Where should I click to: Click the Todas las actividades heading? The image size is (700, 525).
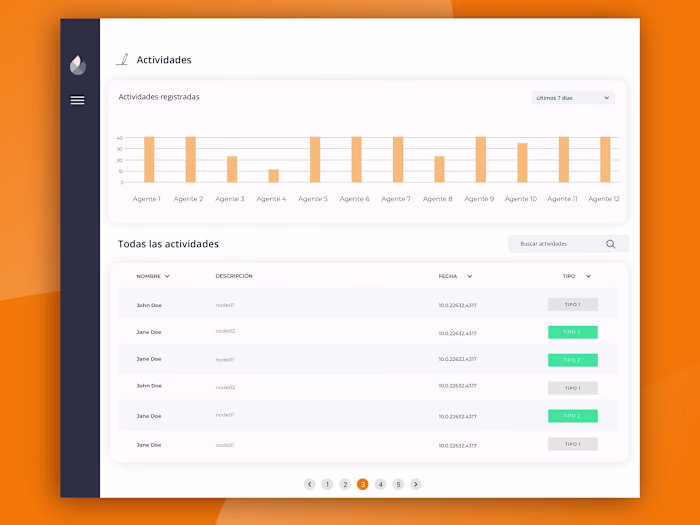coord(168,244)
